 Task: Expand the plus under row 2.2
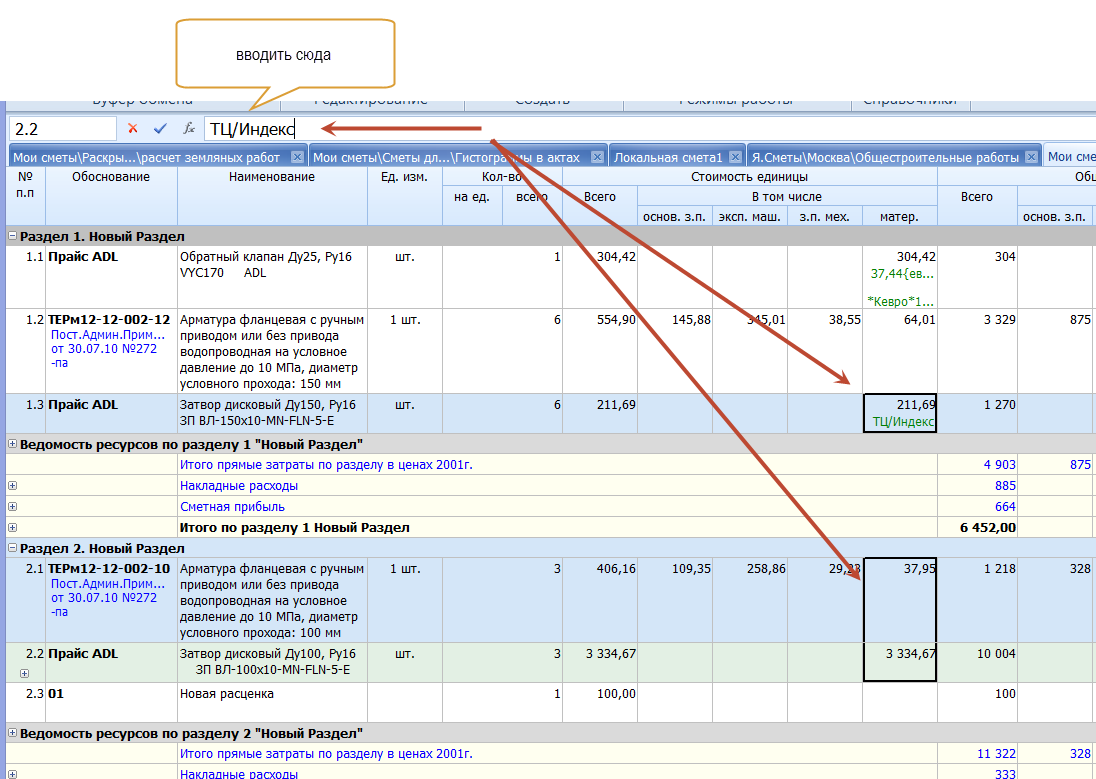24,673
